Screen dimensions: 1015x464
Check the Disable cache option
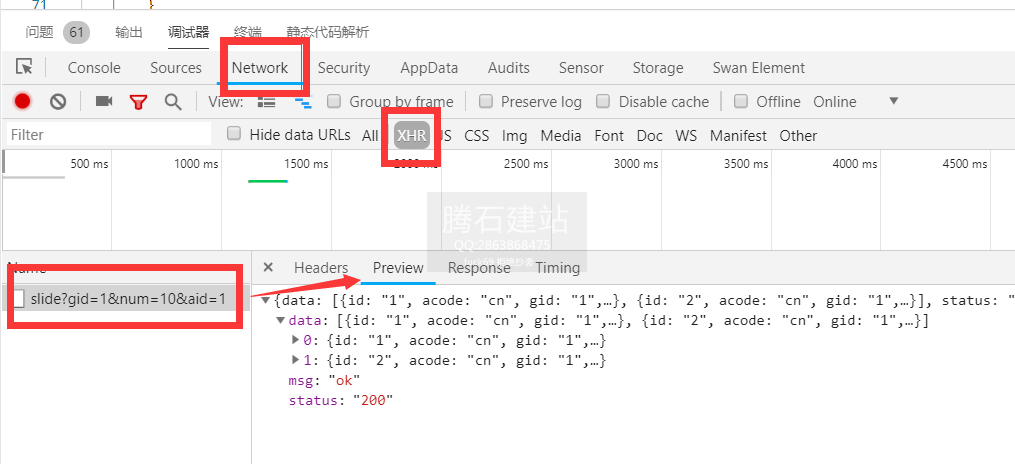[603, 101]
